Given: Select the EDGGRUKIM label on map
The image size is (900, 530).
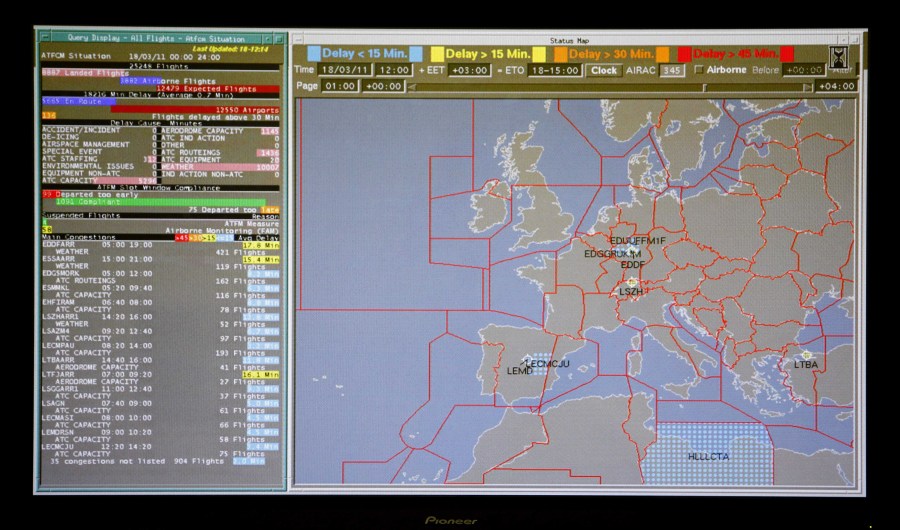Looking at the screenshot, I should (612, 254).
